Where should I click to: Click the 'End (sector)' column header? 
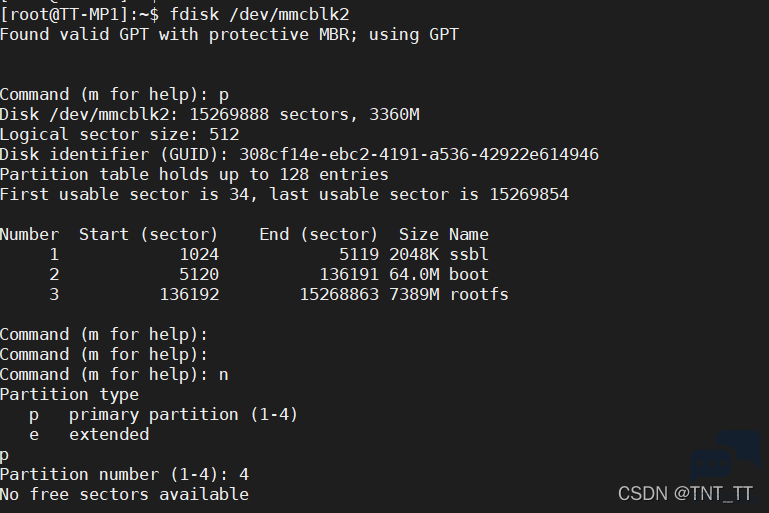318,234
